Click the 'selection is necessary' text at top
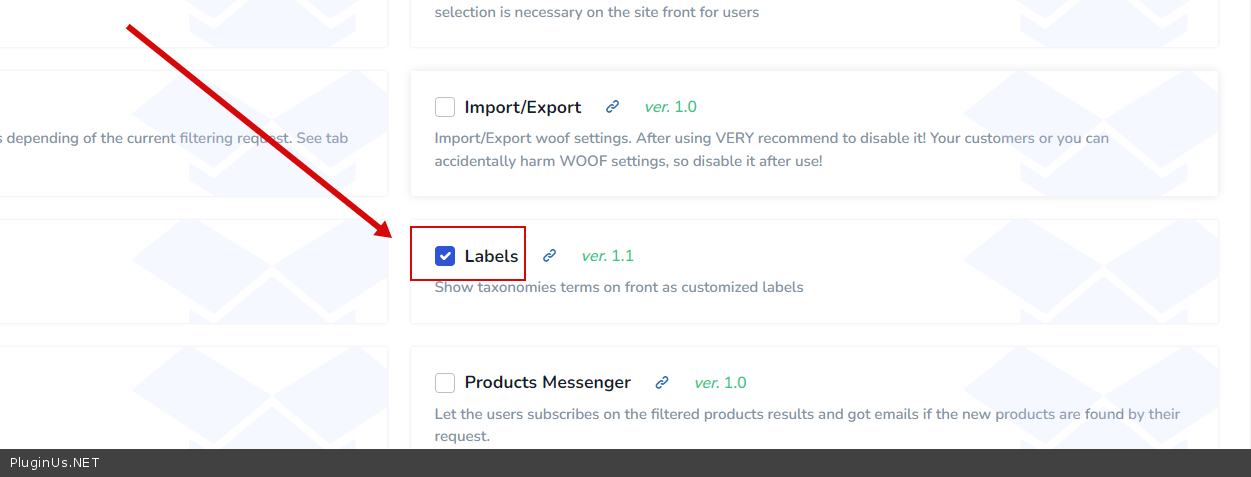 point(596,13)
